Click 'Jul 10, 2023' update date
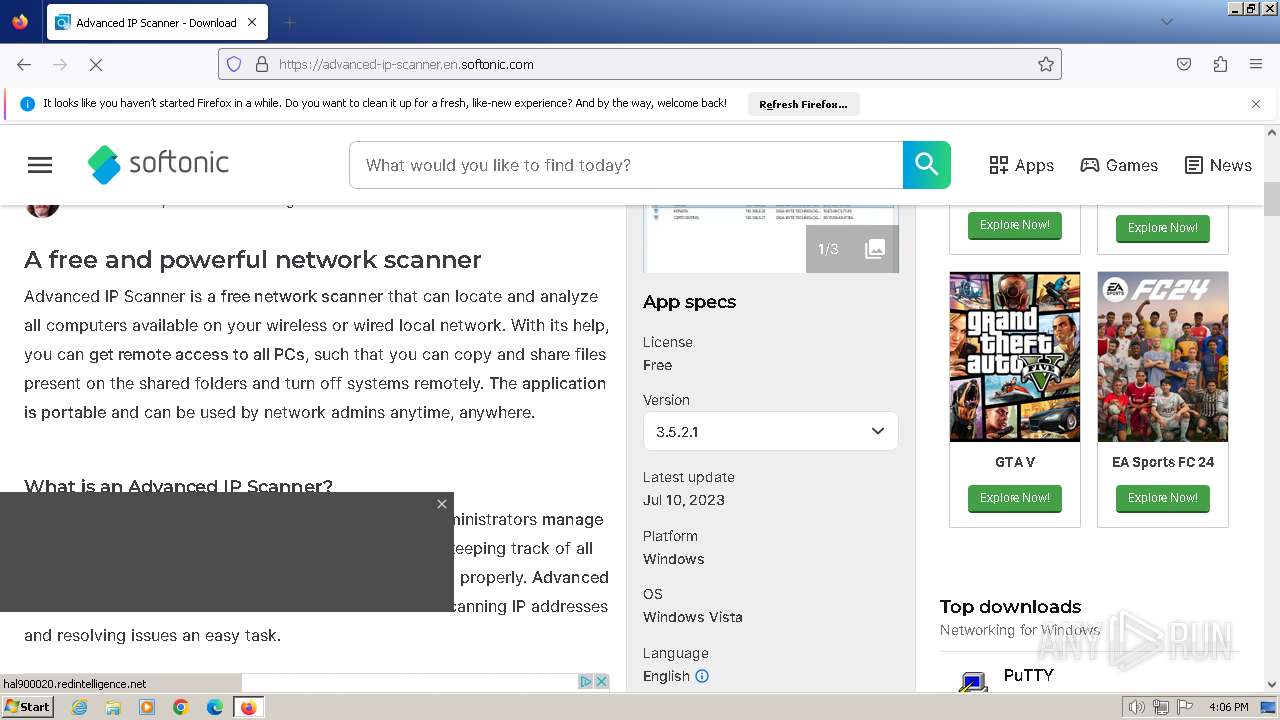 pyautogui.click(x=684, y=500)
